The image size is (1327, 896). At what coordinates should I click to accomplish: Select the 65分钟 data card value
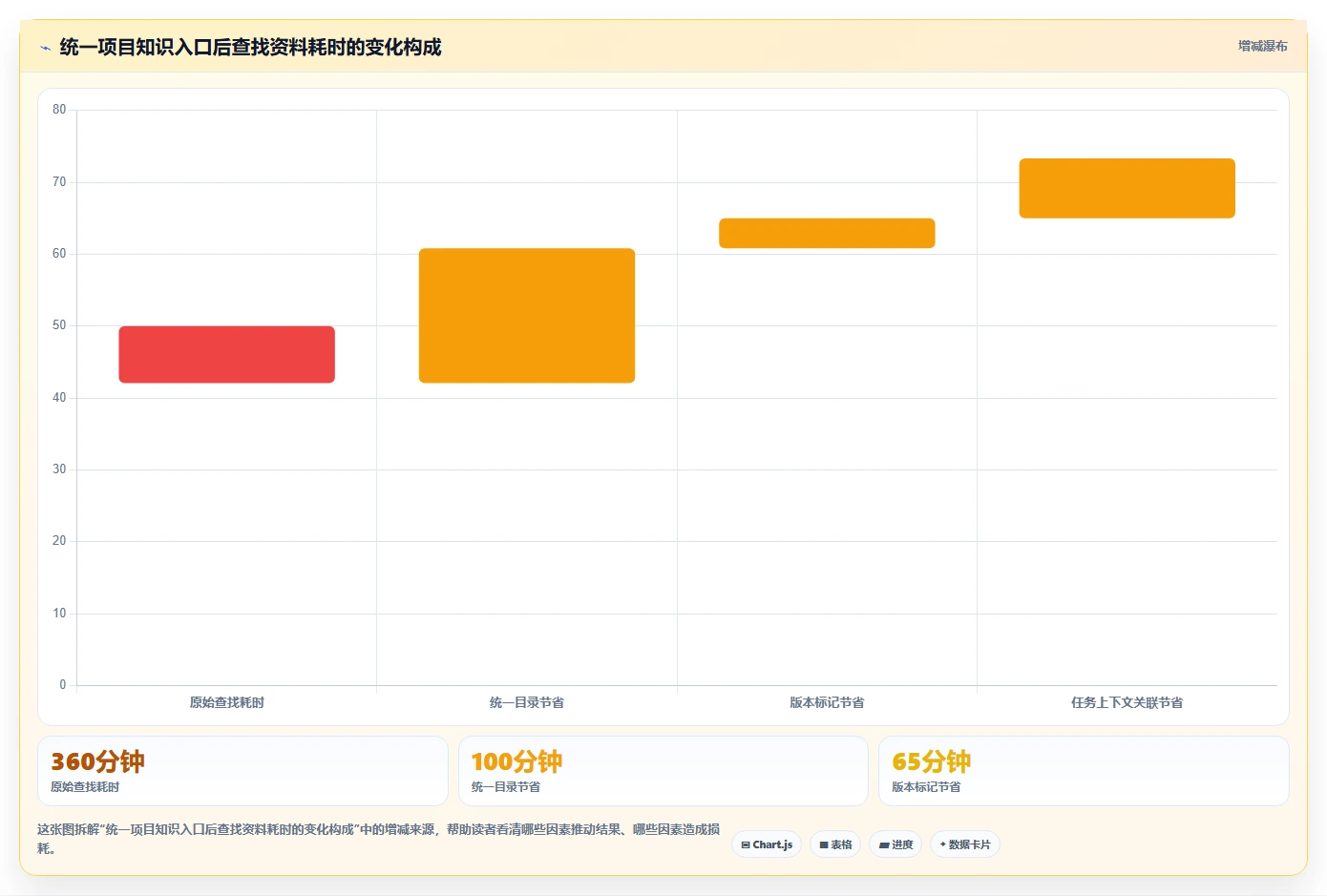click(931, 761)
